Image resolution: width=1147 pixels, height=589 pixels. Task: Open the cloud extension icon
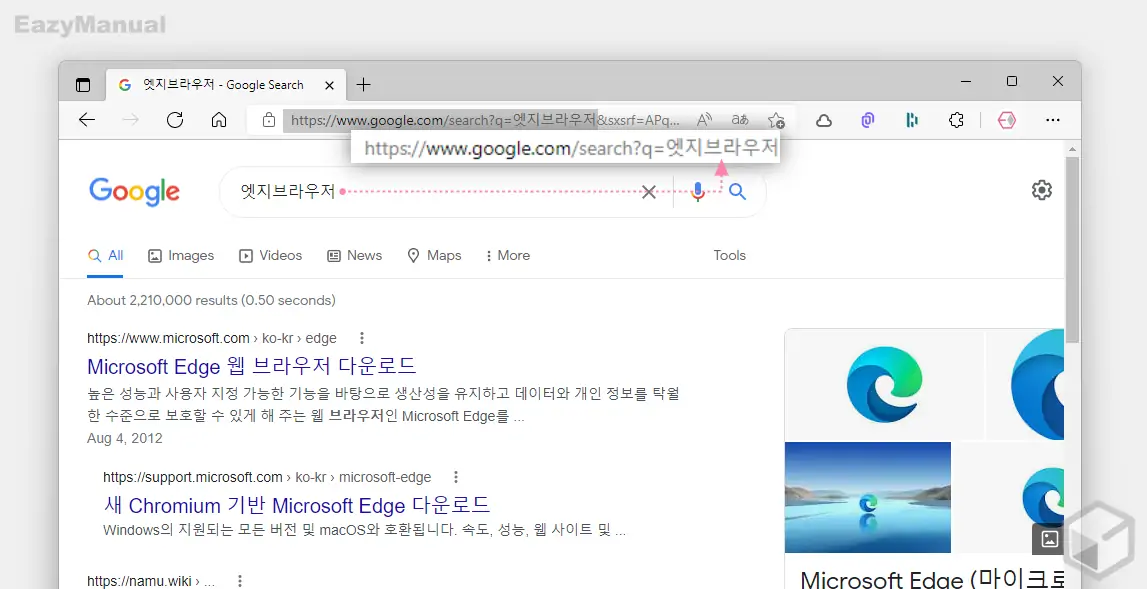824,121
